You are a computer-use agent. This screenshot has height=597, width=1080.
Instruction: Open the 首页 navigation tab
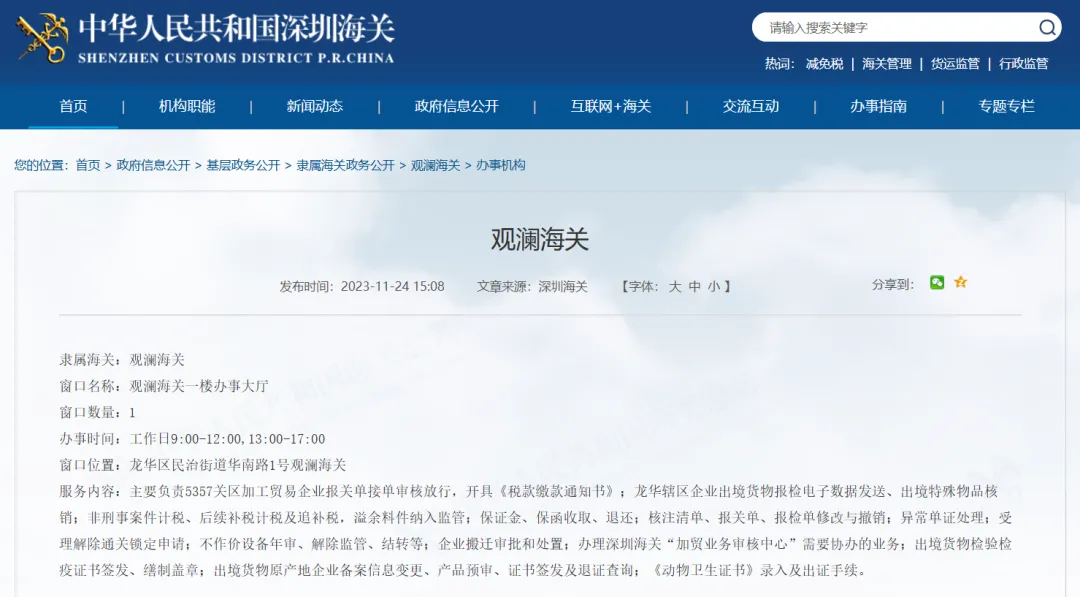tap(73, 106)
